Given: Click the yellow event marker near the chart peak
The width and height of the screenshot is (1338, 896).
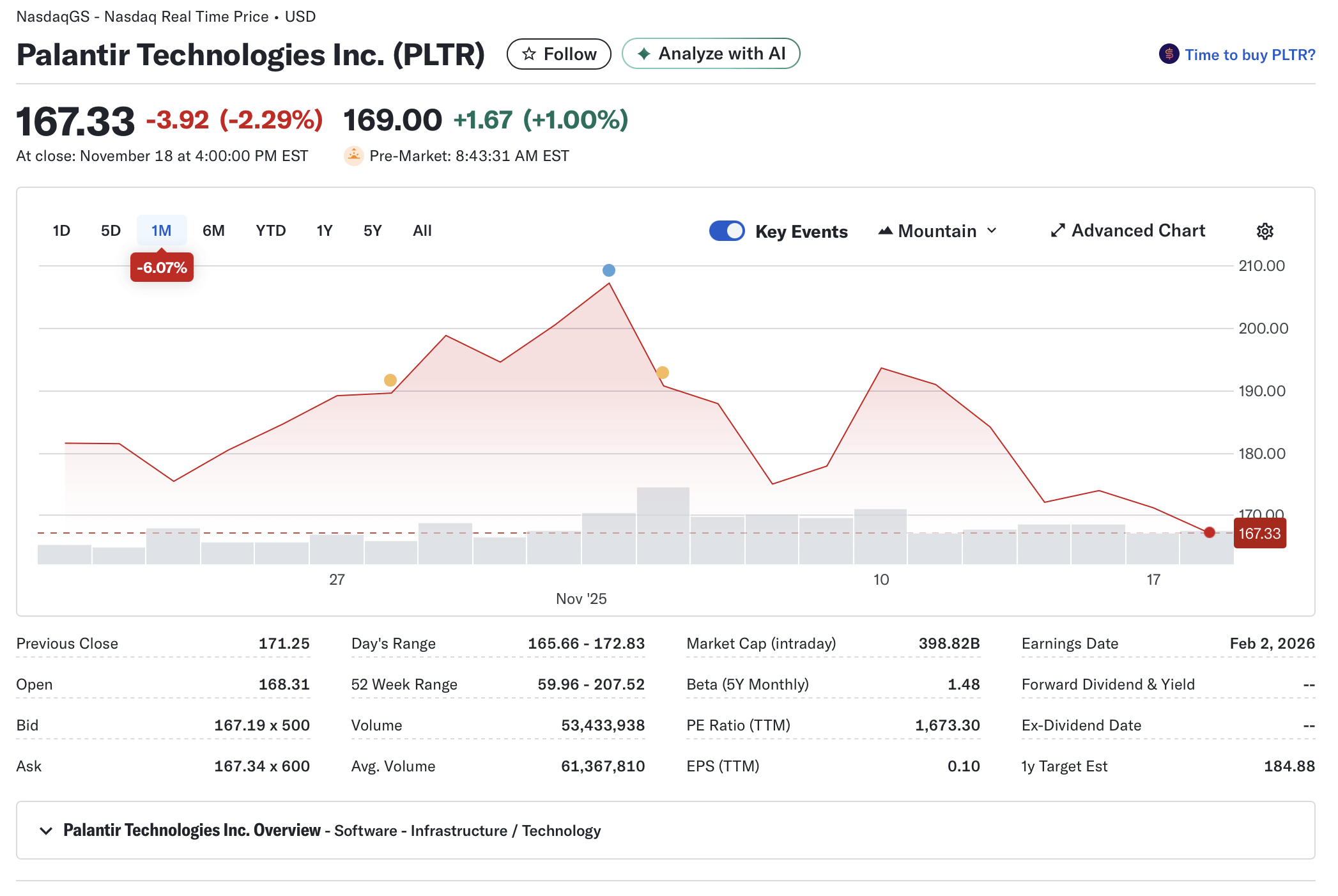Looking at the screenshot, I should pos(662,372).
